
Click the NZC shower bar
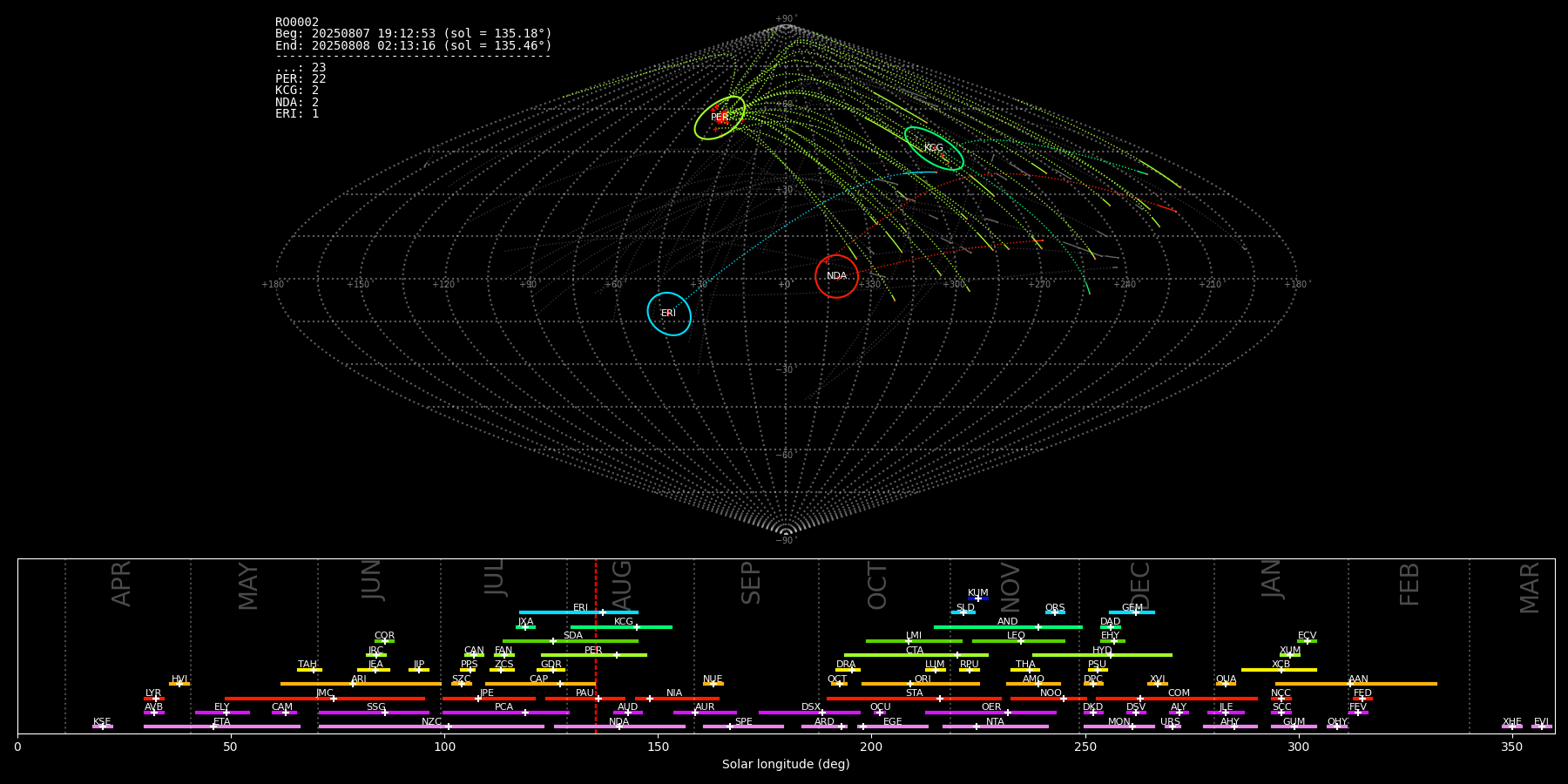click(431, 727)
